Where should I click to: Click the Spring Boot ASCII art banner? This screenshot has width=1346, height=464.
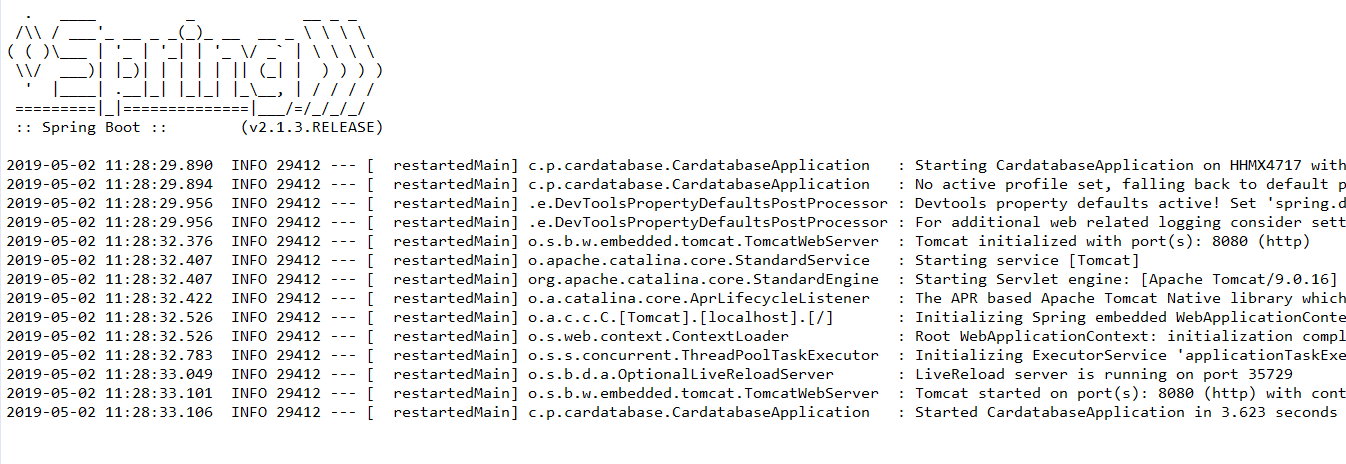click(x=194, y=63)
